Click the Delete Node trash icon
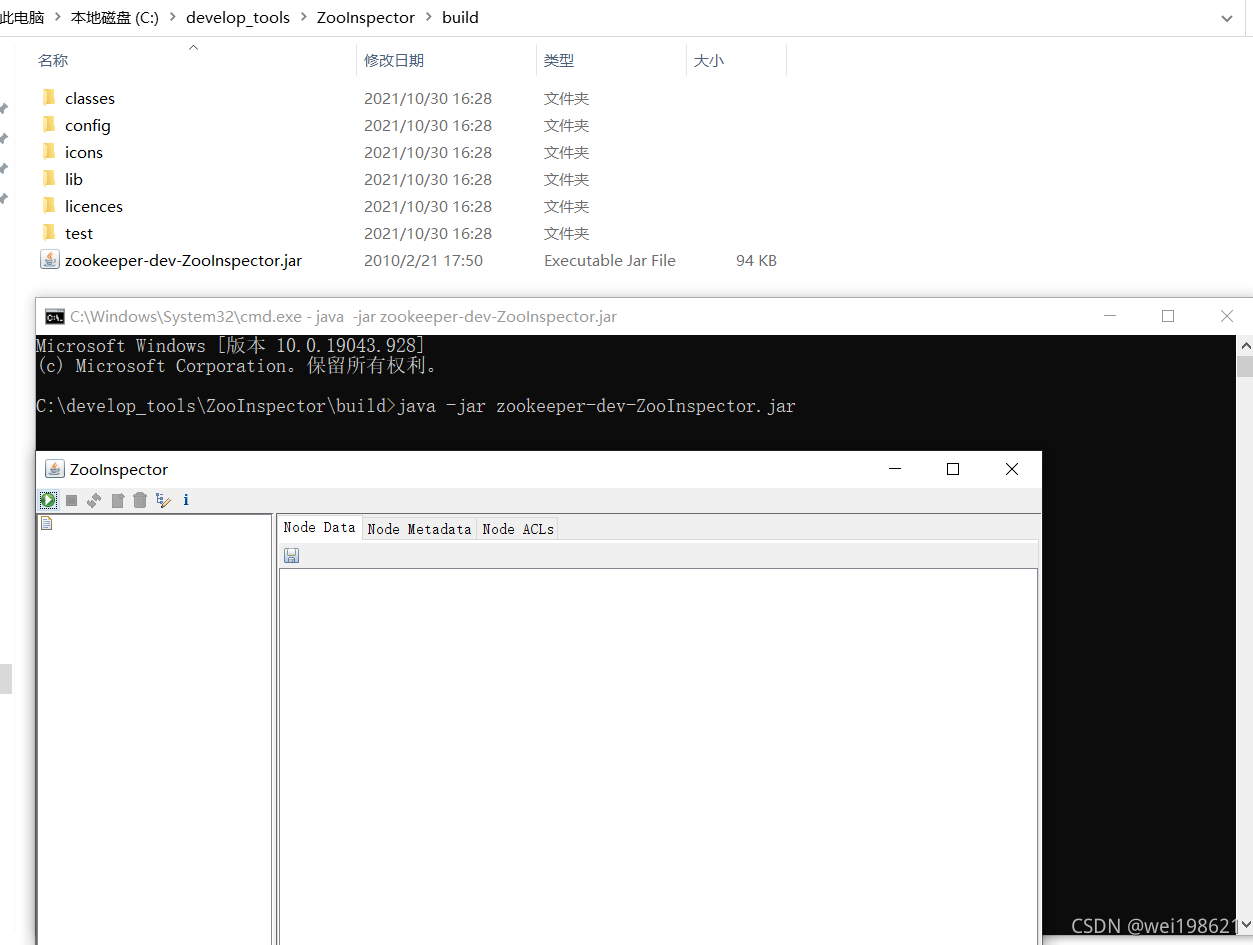 click(140, 500)
